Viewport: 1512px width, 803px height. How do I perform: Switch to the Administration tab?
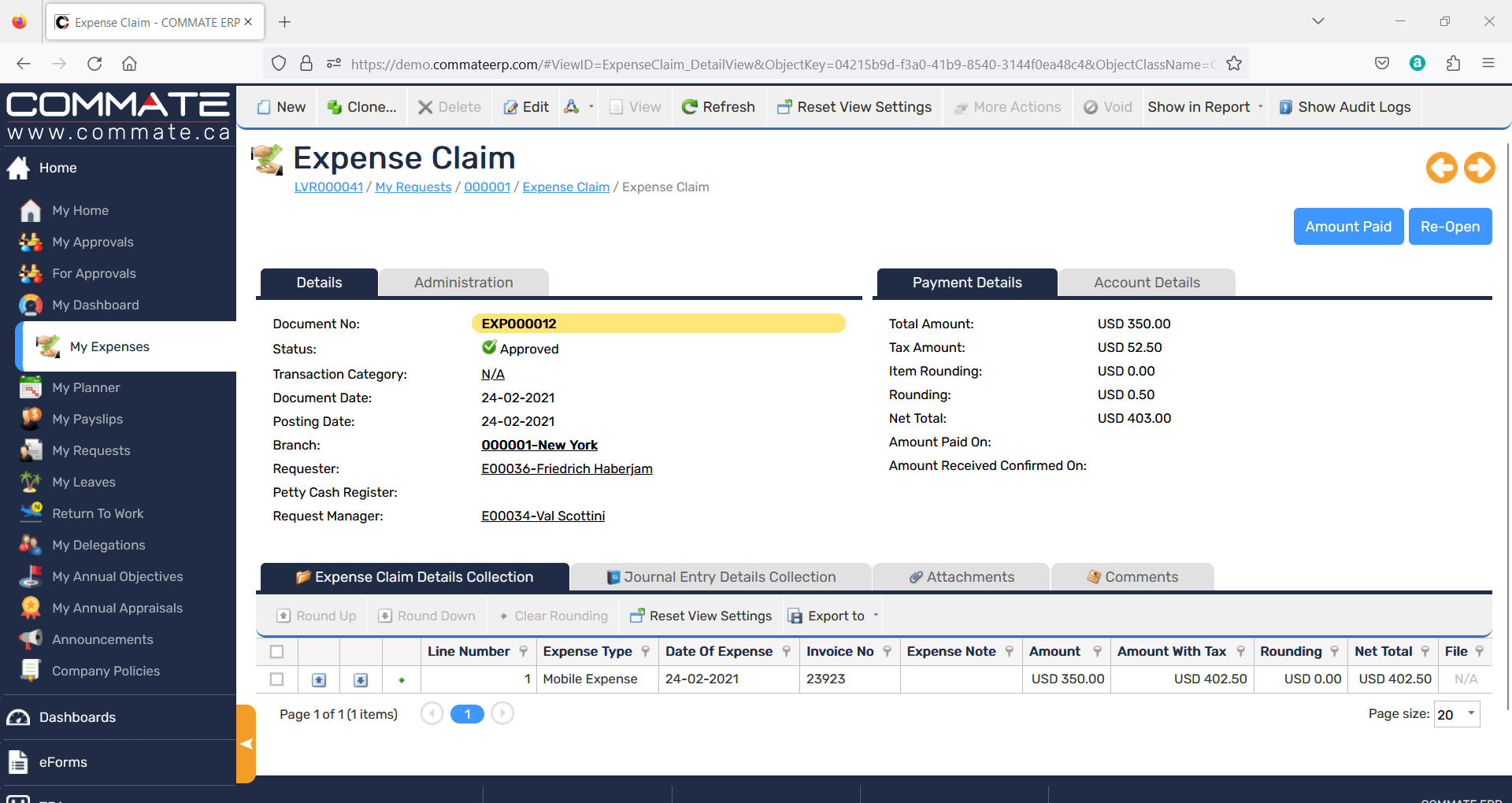click(x=463, y=283)
